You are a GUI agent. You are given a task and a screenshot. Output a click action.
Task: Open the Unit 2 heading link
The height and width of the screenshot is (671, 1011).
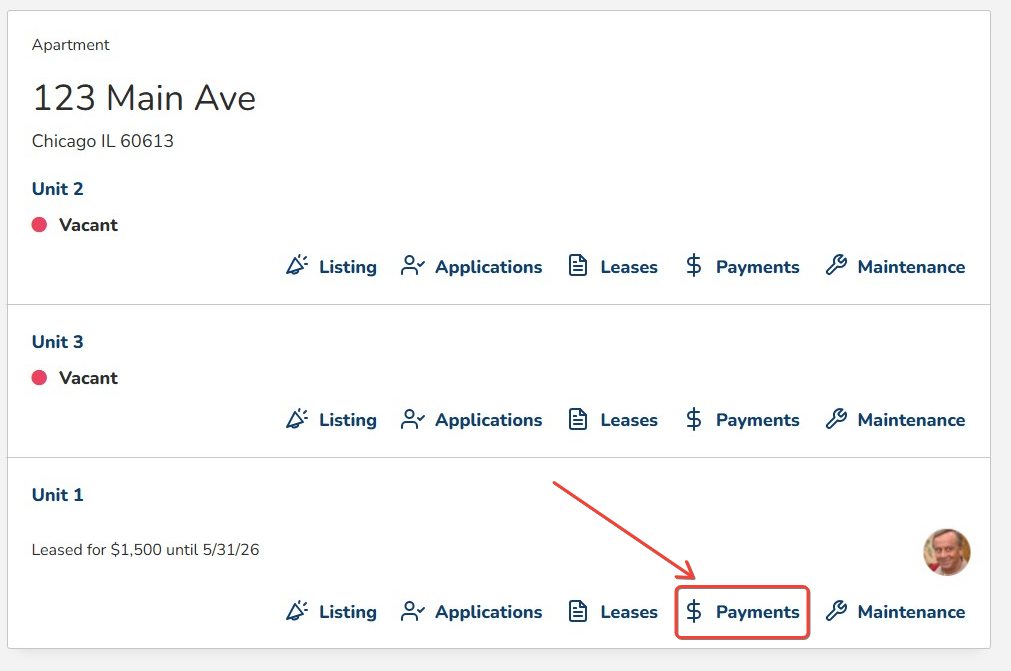coord(57,189)
